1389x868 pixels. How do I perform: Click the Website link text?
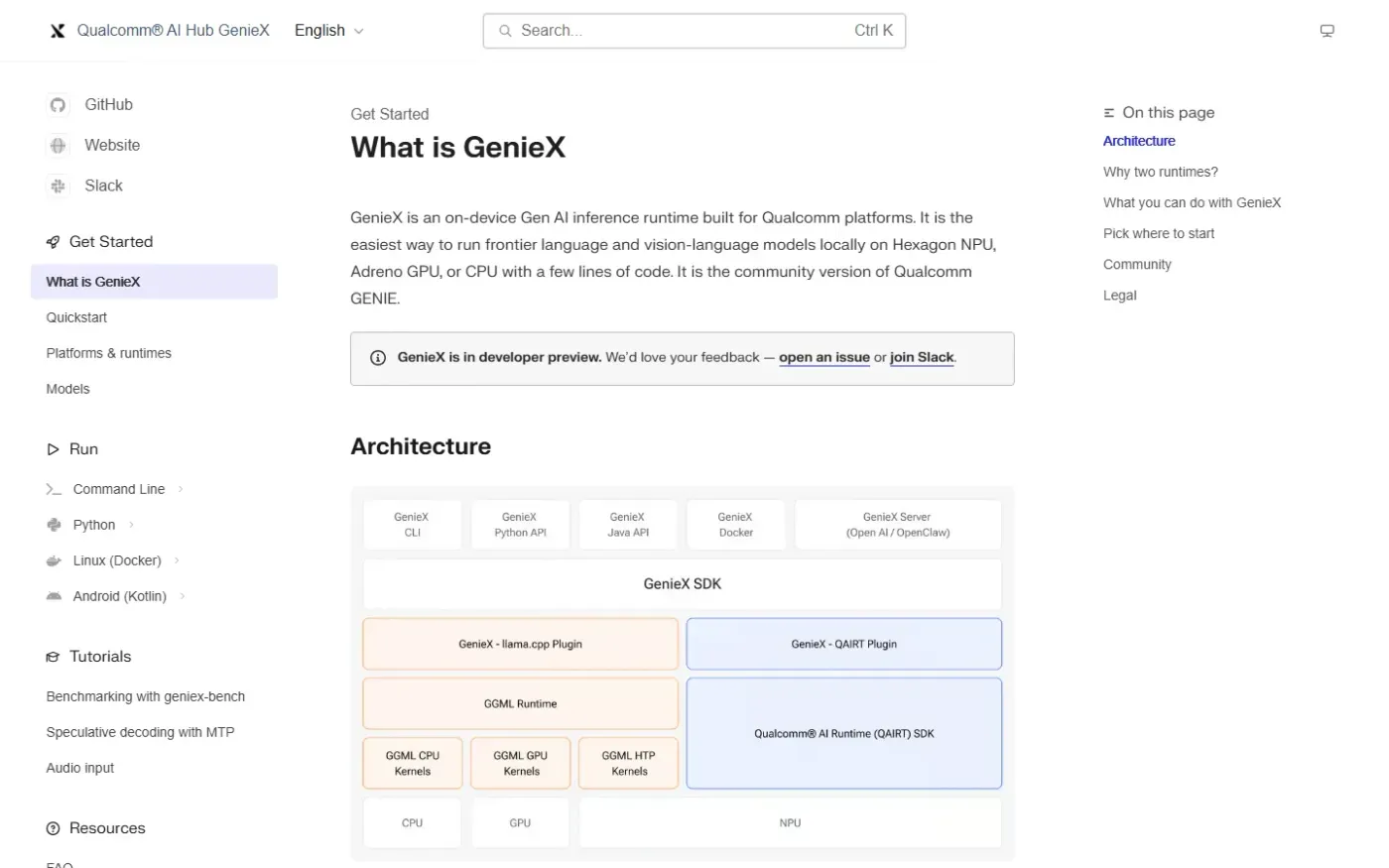(x=112, y=146)
